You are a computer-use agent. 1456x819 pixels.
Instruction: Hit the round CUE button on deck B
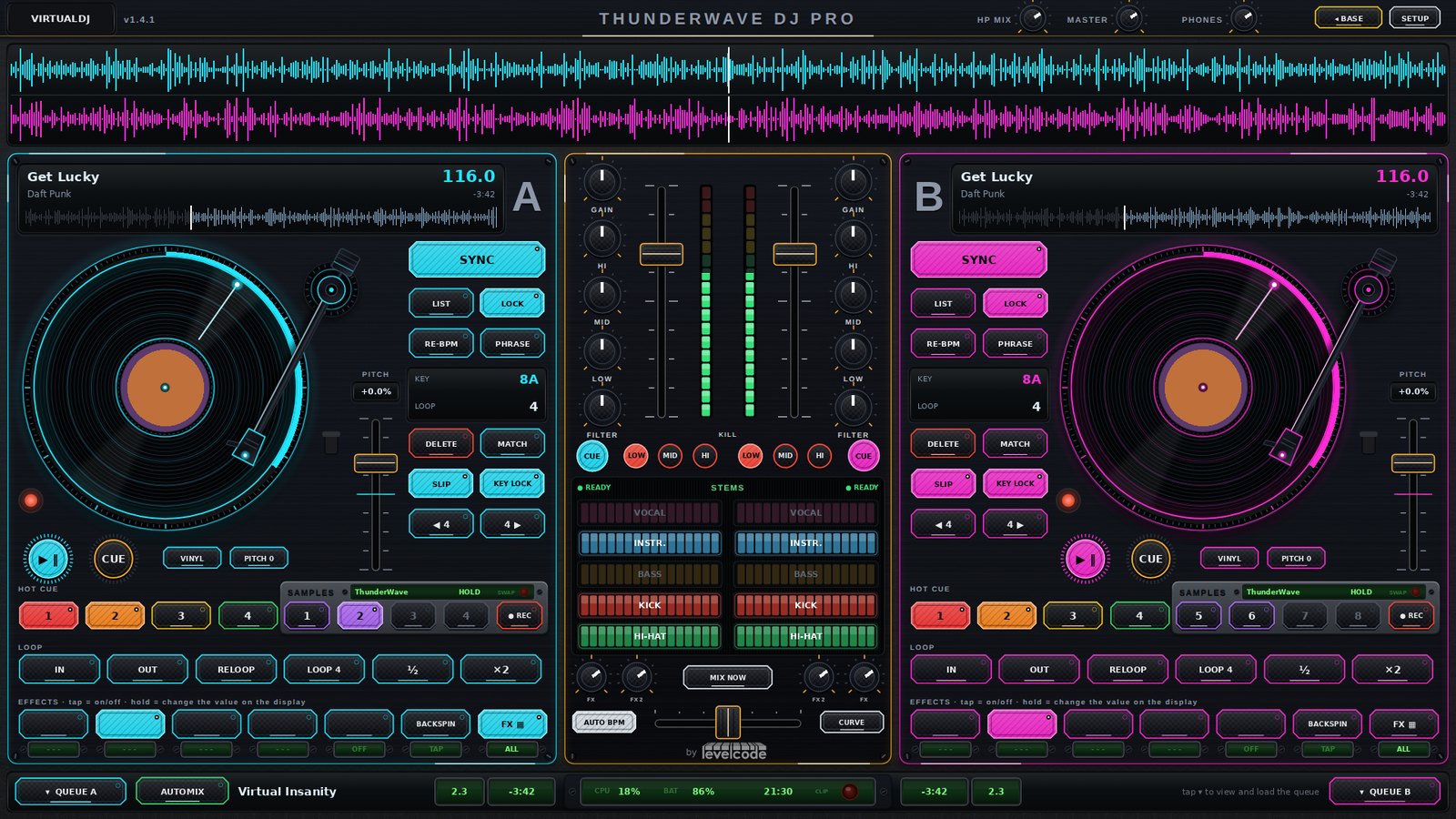1150,559
